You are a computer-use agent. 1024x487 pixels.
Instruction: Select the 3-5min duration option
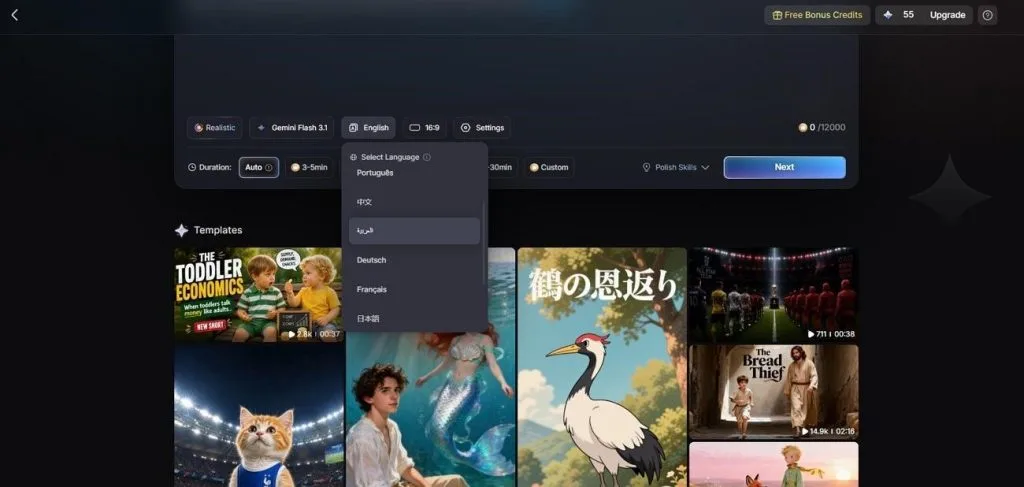point(309,167)
